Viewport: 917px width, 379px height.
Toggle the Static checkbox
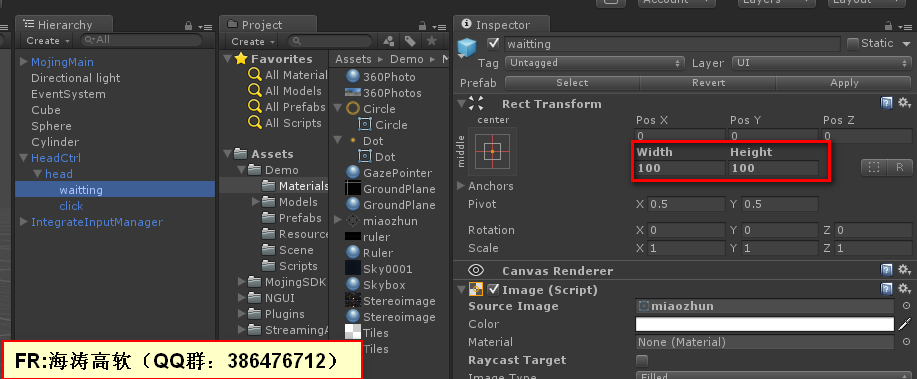click(x=853, y=43)
